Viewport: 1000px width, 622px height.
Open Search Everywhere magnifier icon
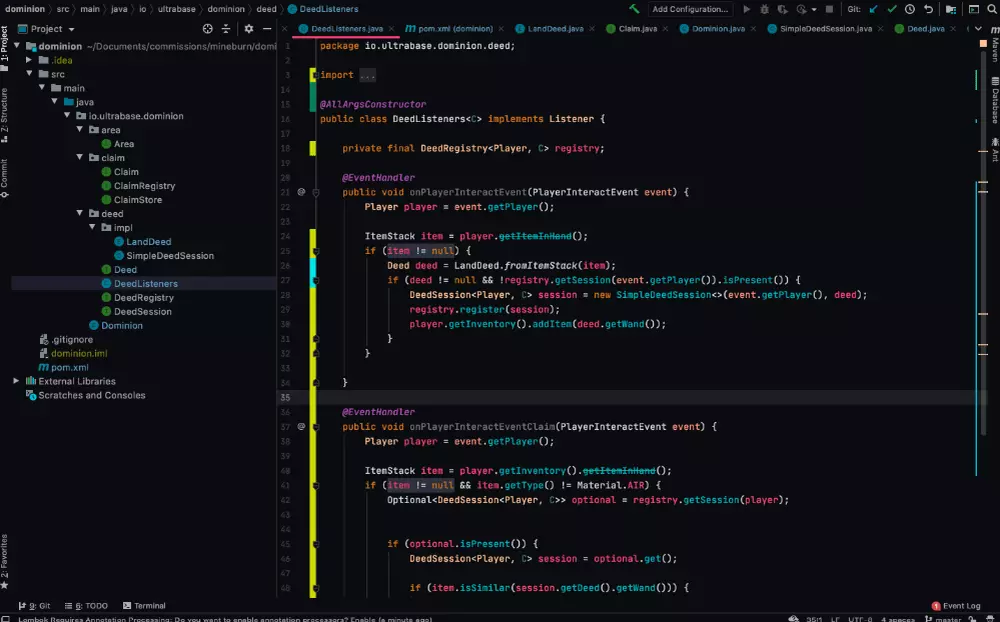coord(992,9)
